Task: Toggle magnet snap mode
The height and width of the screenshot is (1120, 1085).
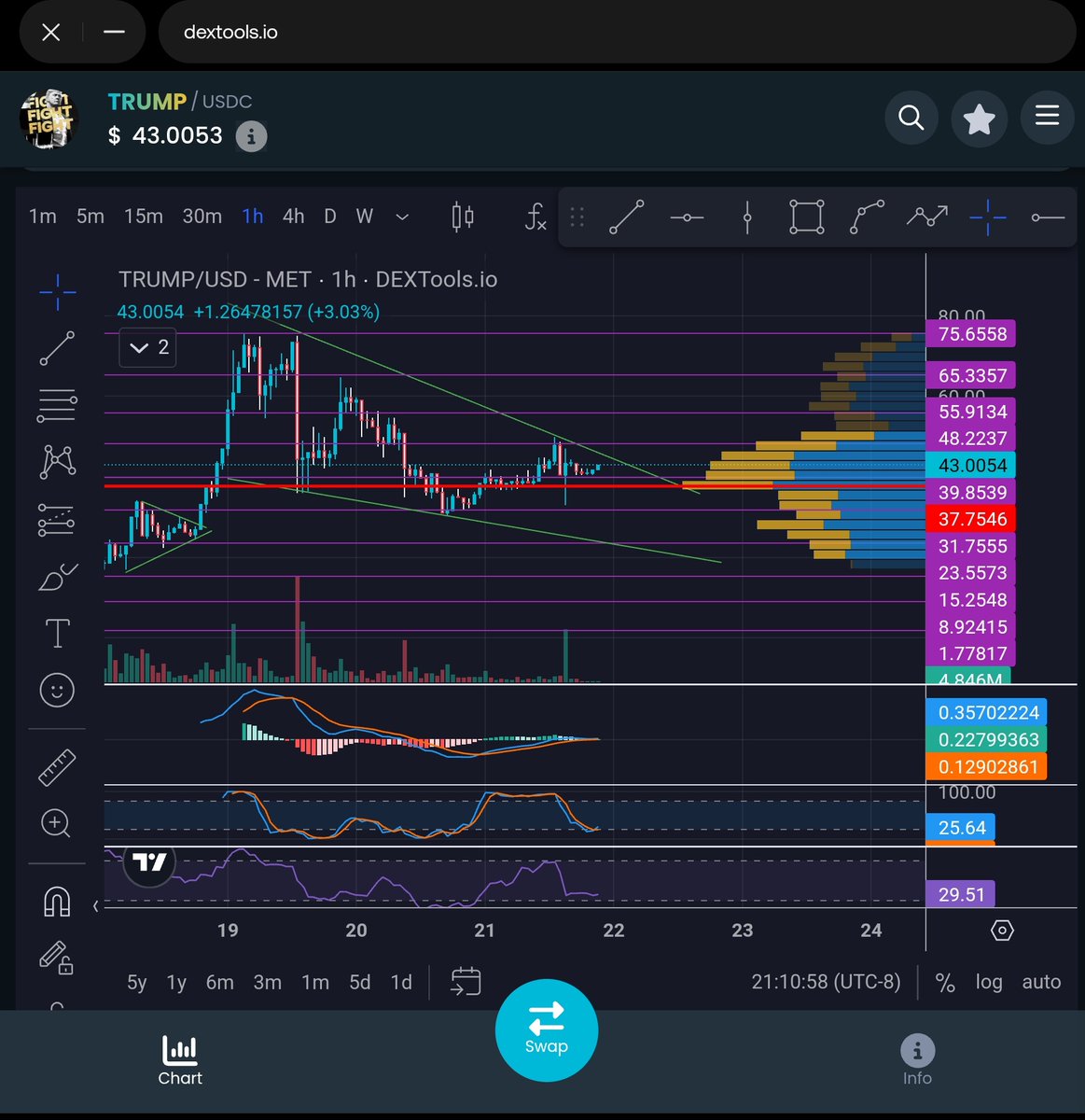Action: pyautogui.click(x=57, y=902)
